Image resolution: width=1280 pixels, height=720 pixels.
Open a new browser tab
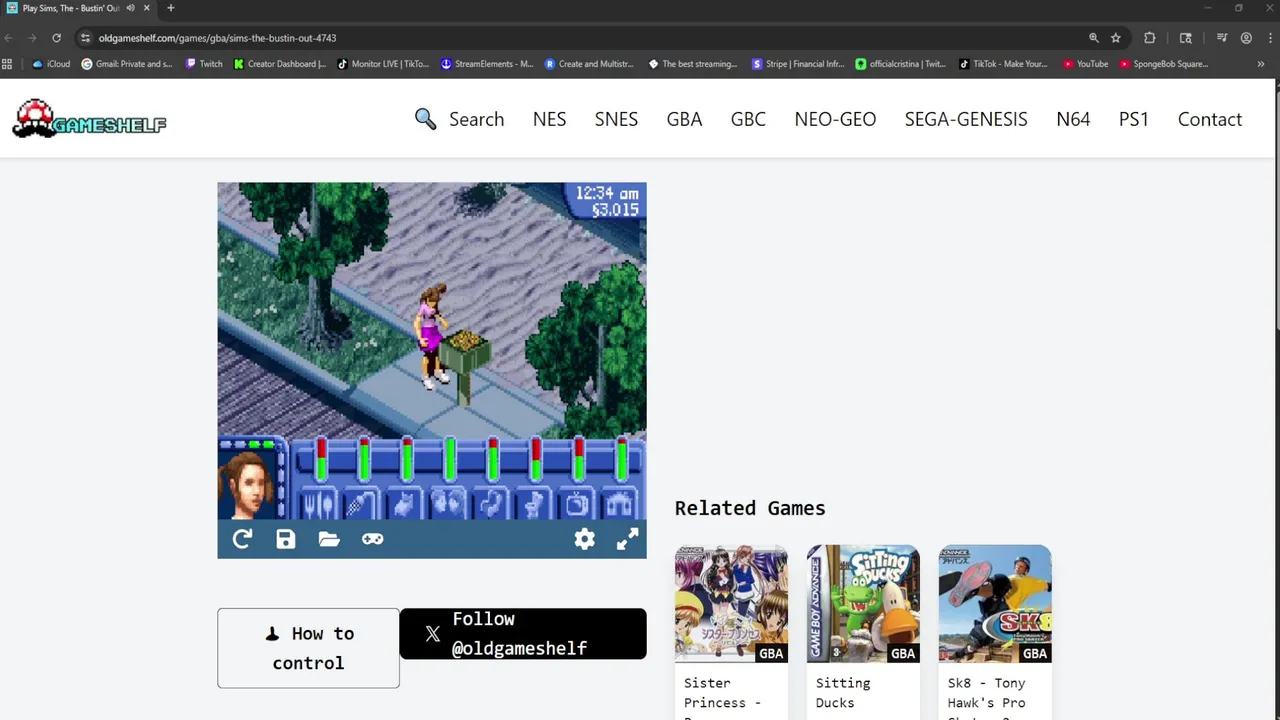coord(170,8)
